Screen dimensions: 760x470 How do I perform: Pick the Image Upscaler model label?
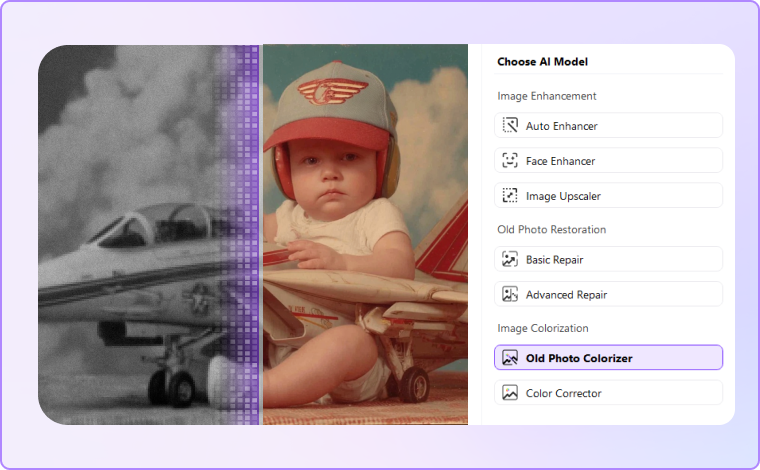coord(563,196)
